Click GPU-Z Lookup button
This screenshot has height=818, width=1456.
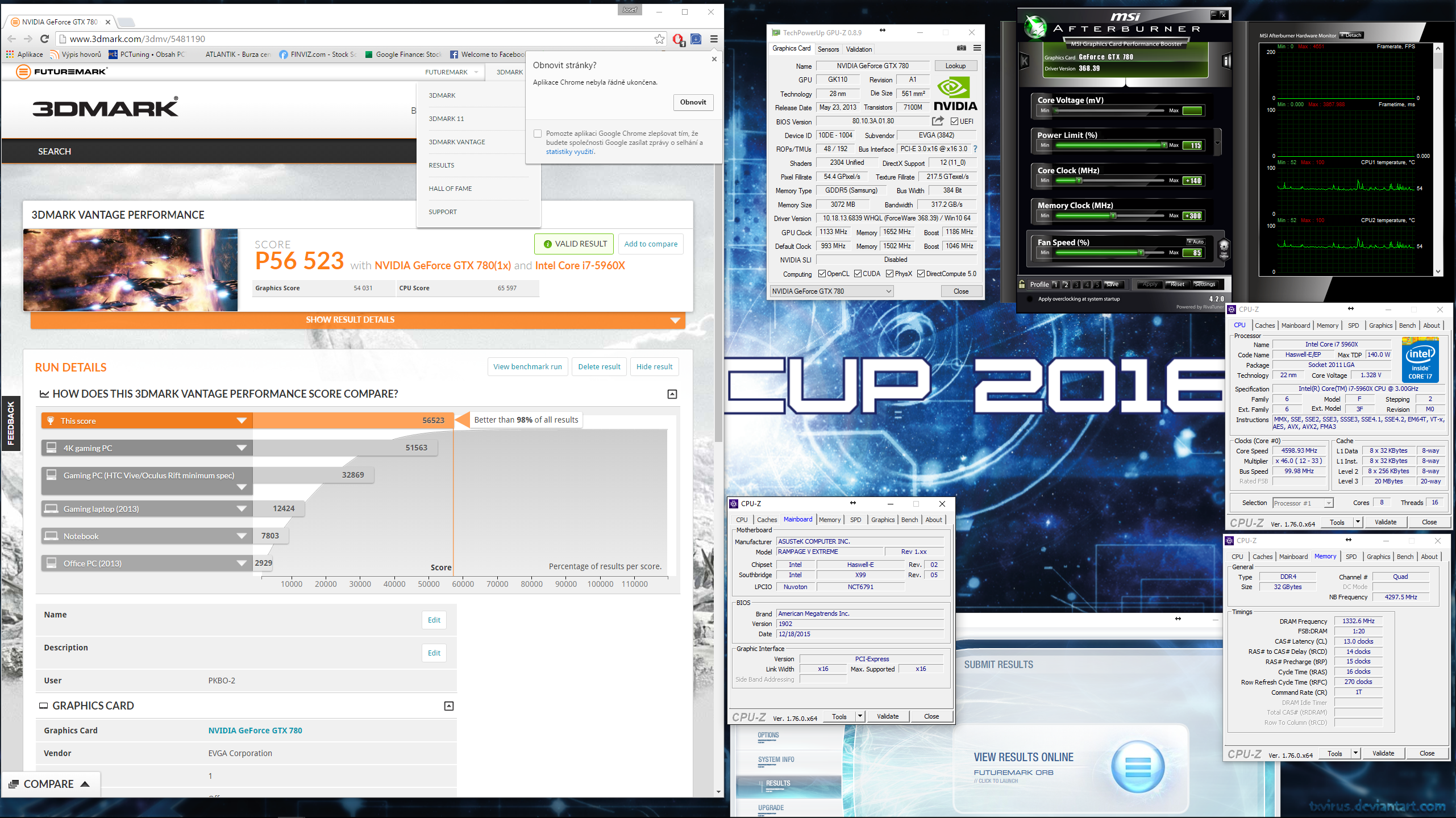pos(955,66)
